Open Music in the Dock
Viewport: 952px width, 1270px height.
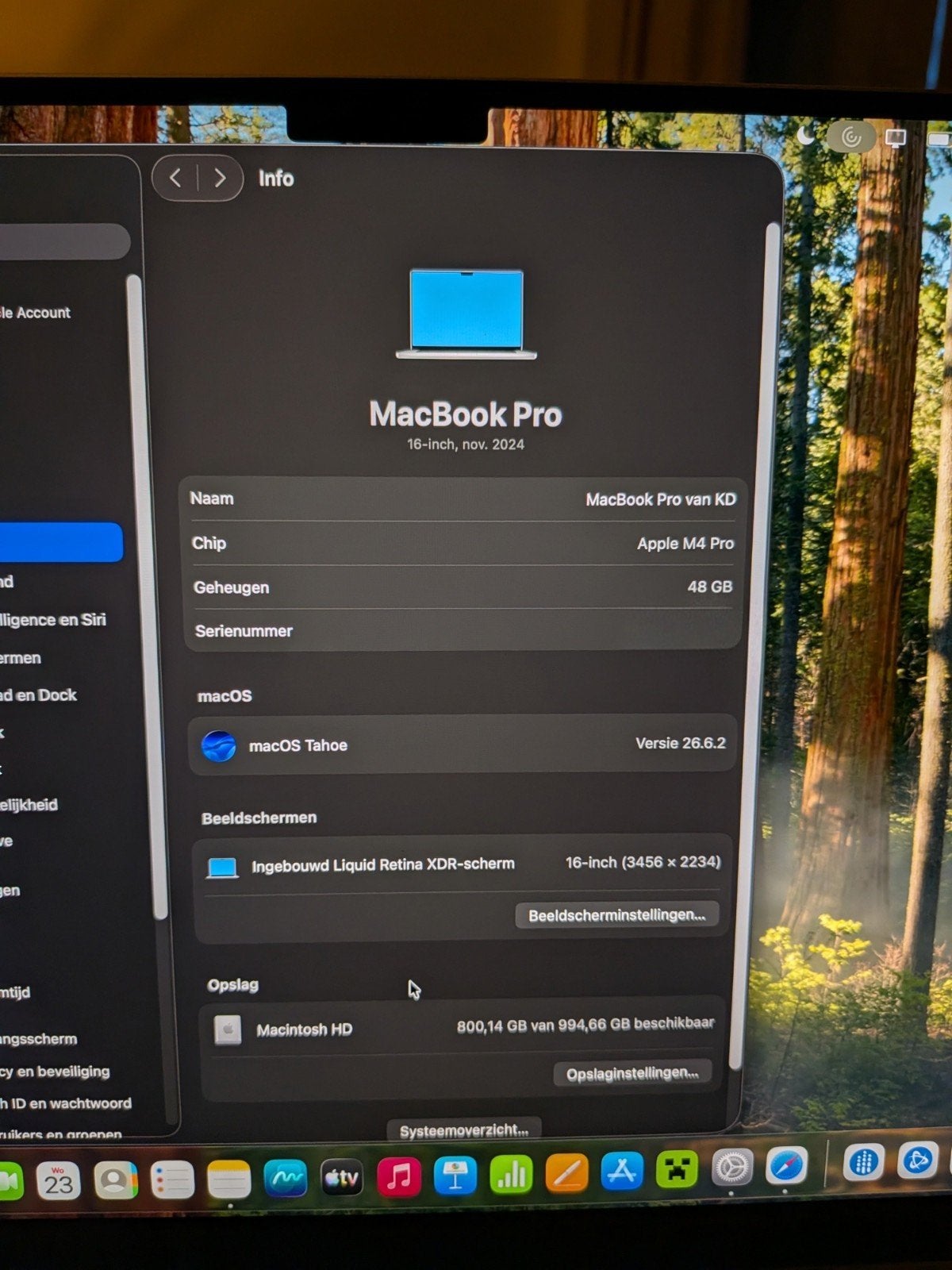pos(399,1176)
